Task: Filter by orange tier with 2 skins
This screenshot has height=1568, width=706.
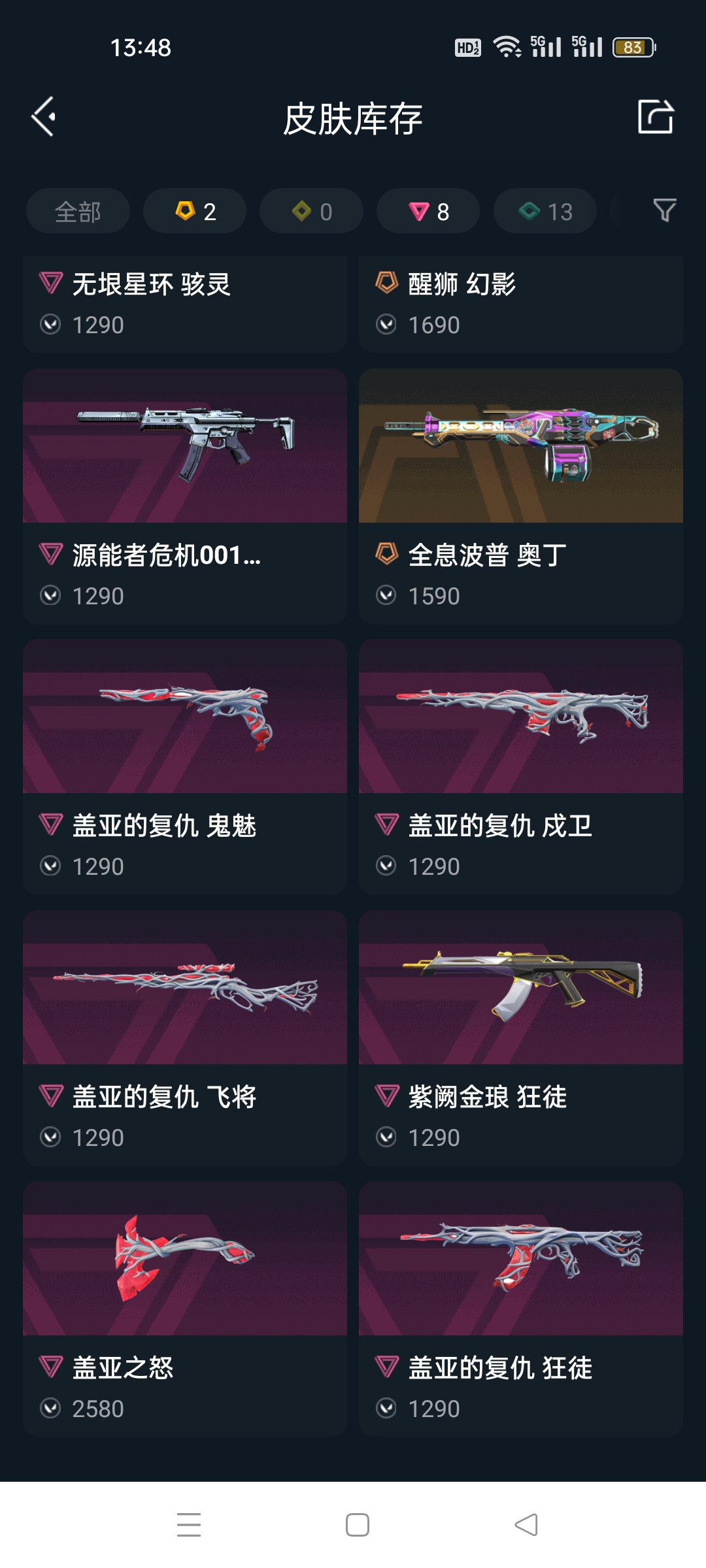Action: 195,211
